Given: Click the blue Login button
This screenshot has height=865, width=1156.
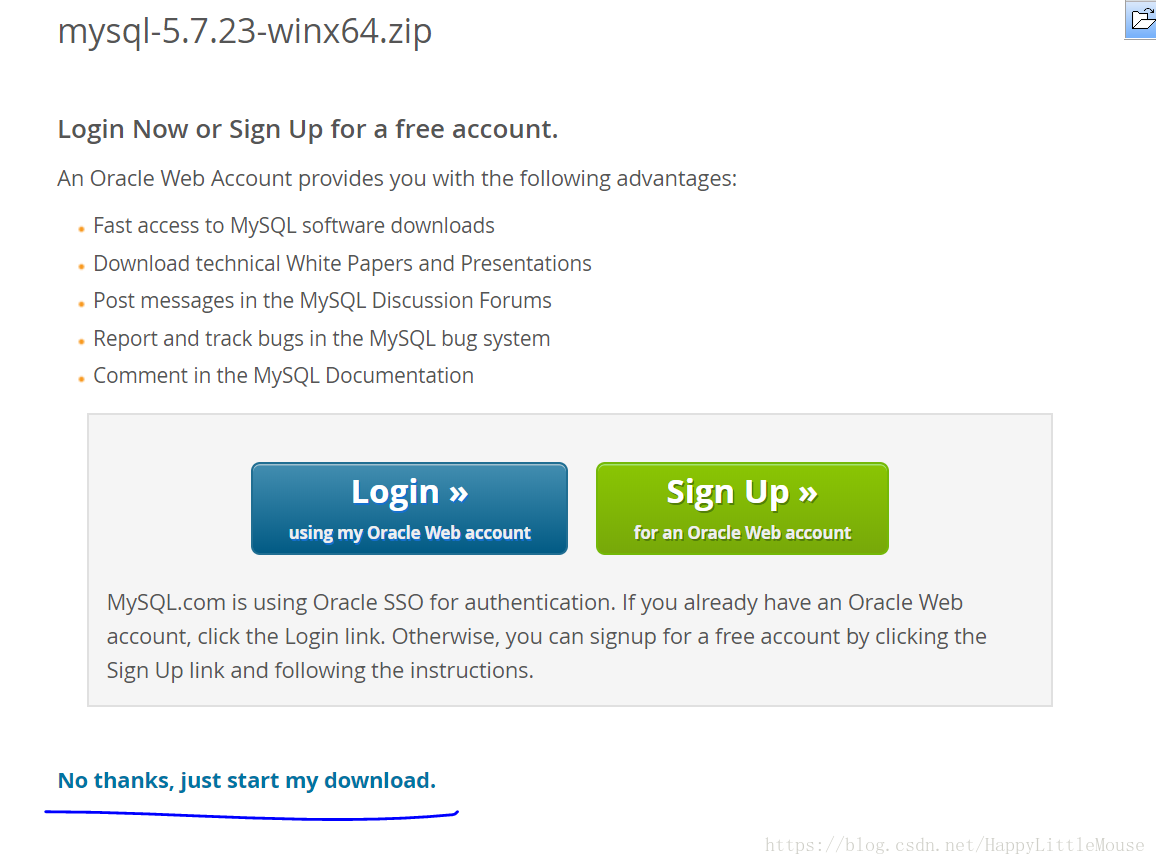Looking at the screenshot, I should [x=409, y=508].
